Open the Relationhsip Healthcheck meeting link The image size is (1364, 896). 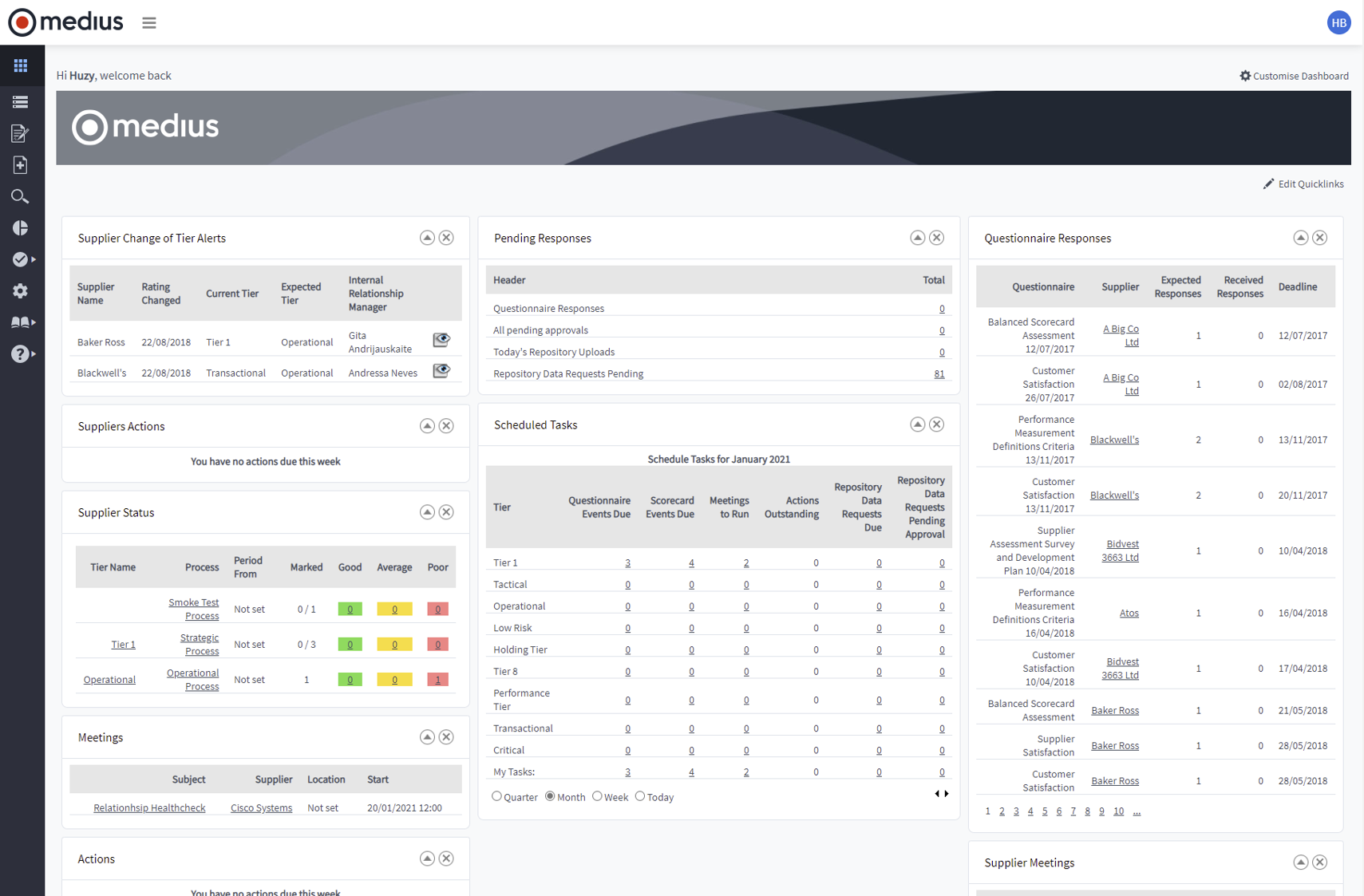pos(149,807)
